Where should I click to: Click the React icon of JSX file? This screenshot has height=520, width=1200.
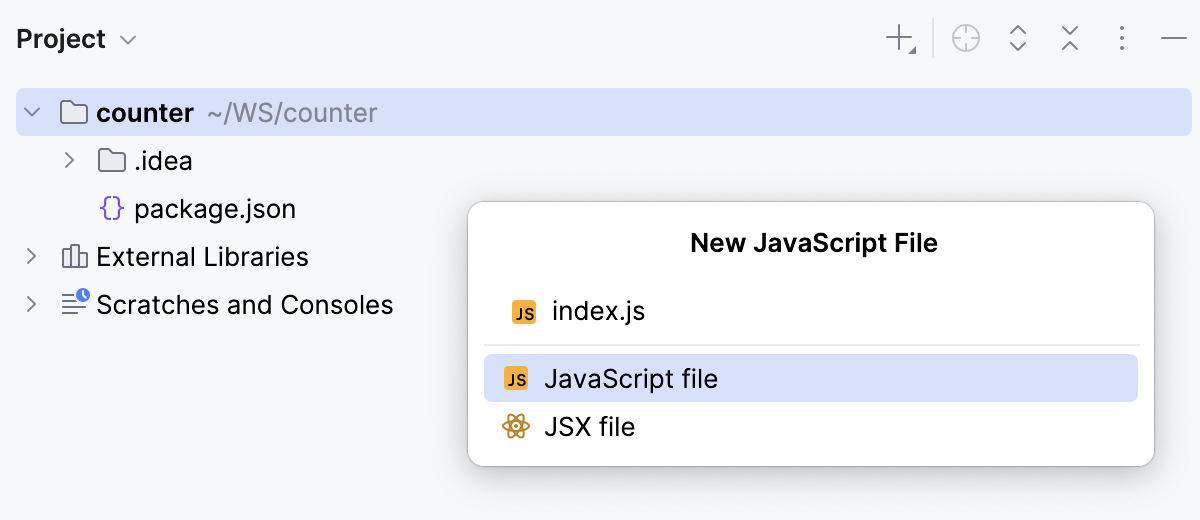[516, 427]
